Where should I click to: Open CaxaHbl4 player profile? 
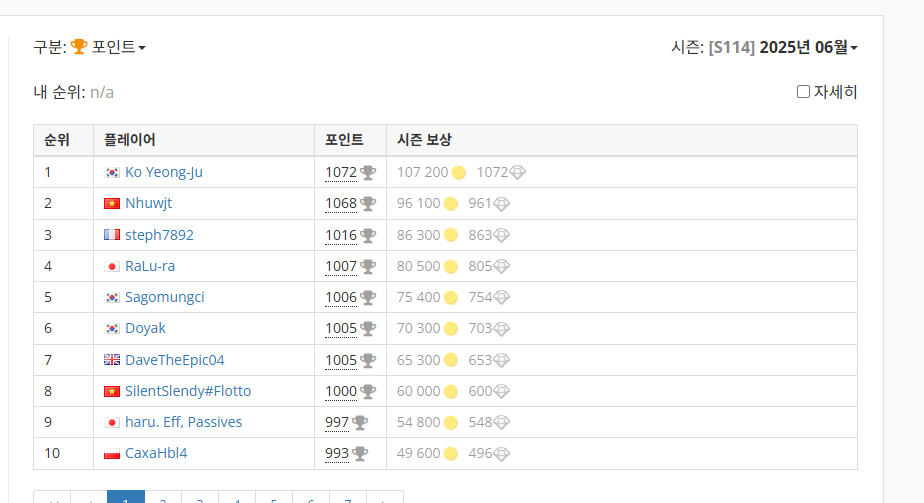[x=156, y=453]
